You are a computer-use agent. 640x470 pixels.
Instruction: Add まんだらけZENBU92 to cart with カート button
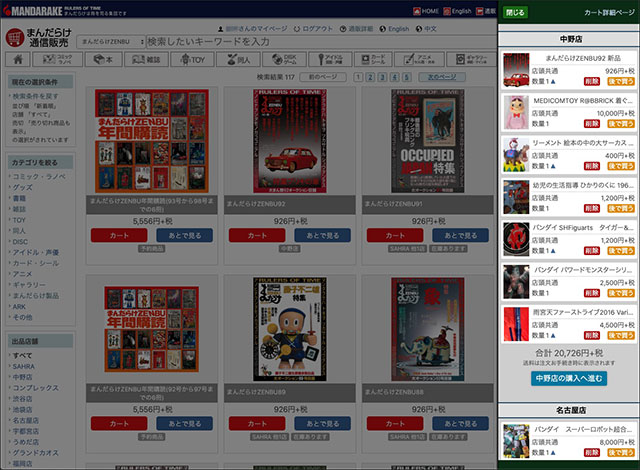pos(257,235)
